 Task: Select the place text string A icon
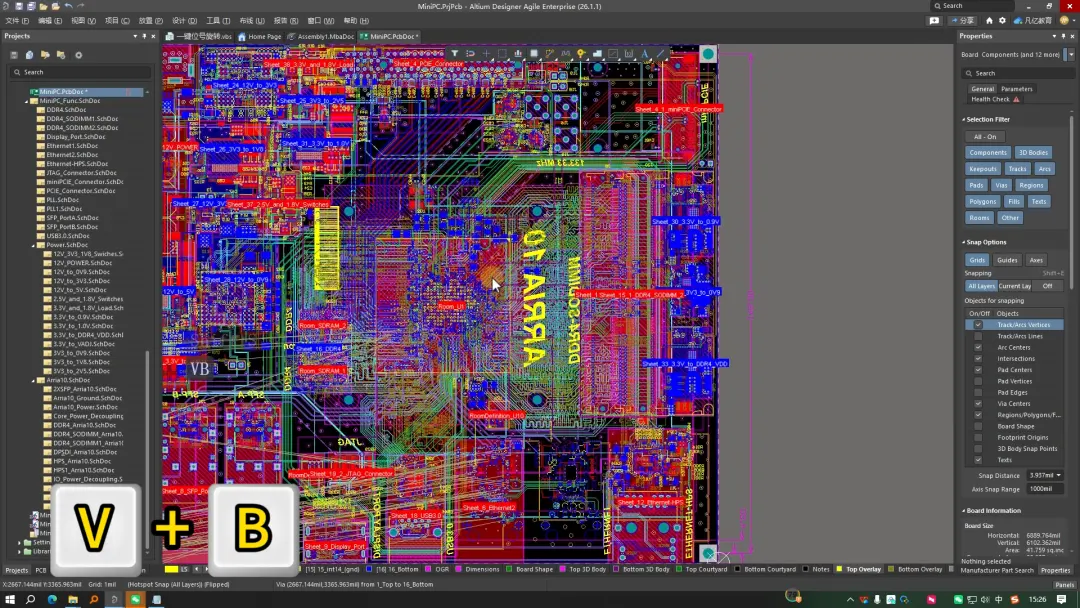645,54
